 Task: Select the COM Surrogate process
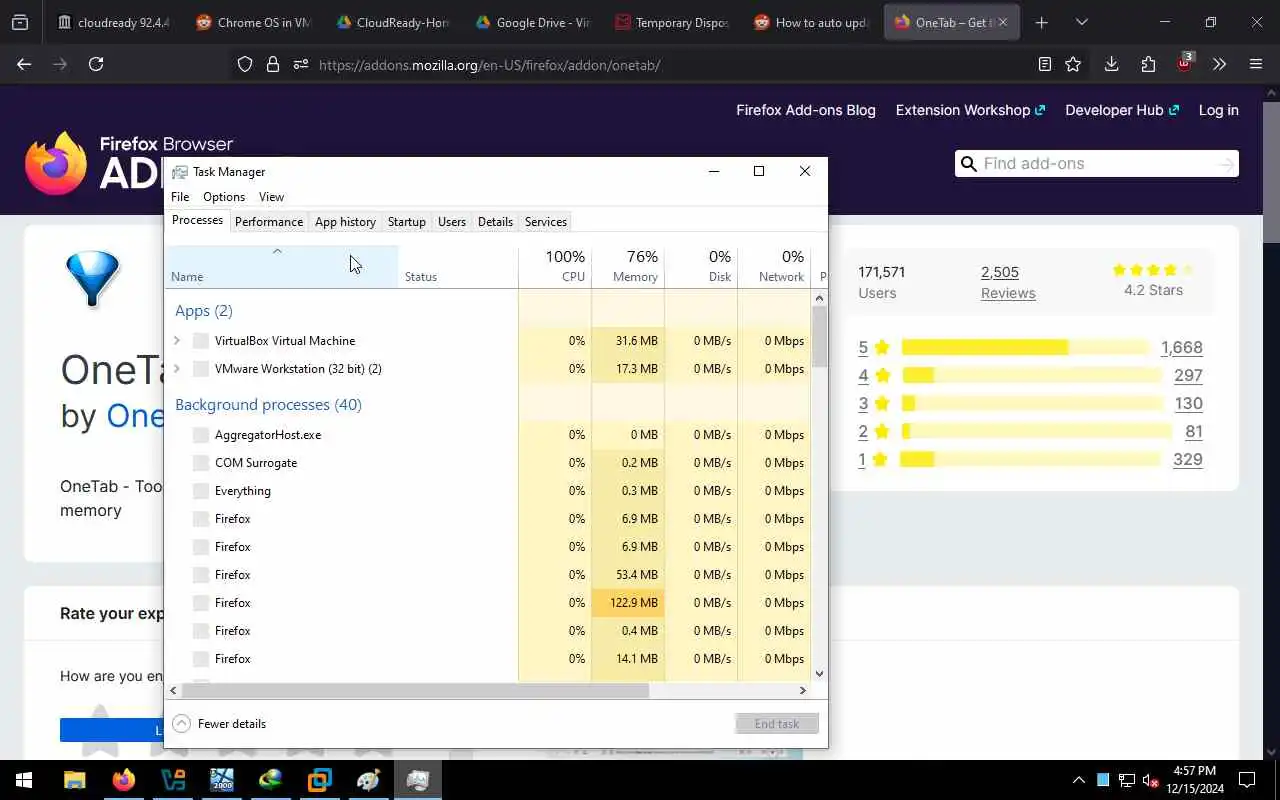point(488,463)
